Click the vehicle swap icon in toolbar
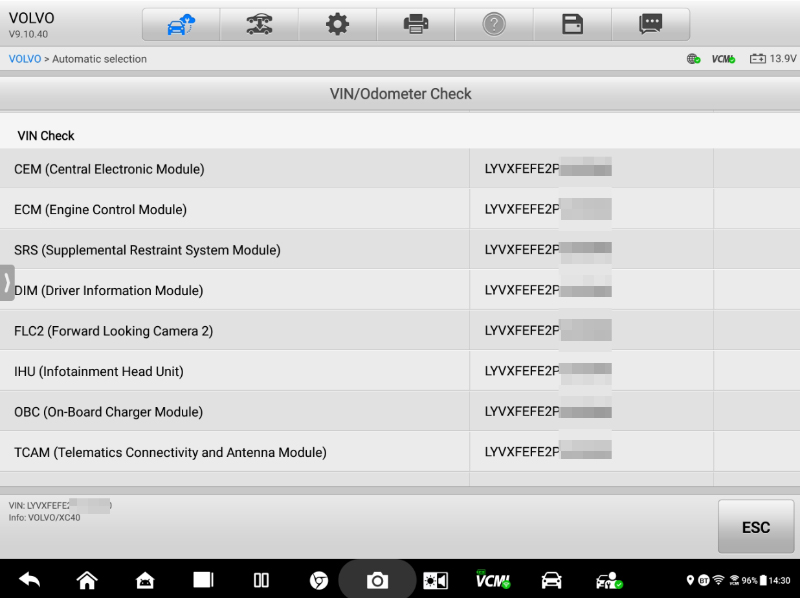The height and width of the screenshot is (598, 800). 259,24
